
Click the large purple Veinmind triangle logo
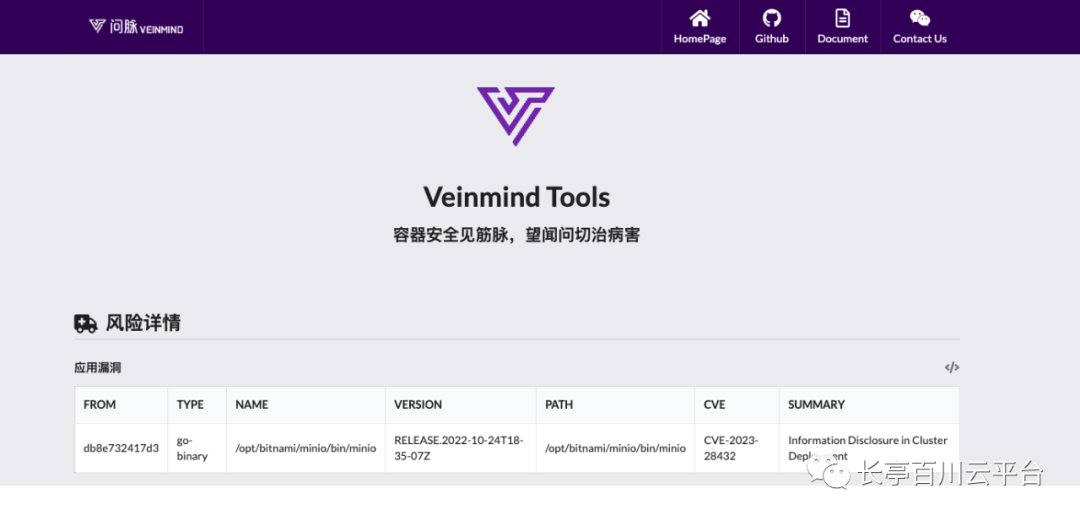tap(516, 116)
